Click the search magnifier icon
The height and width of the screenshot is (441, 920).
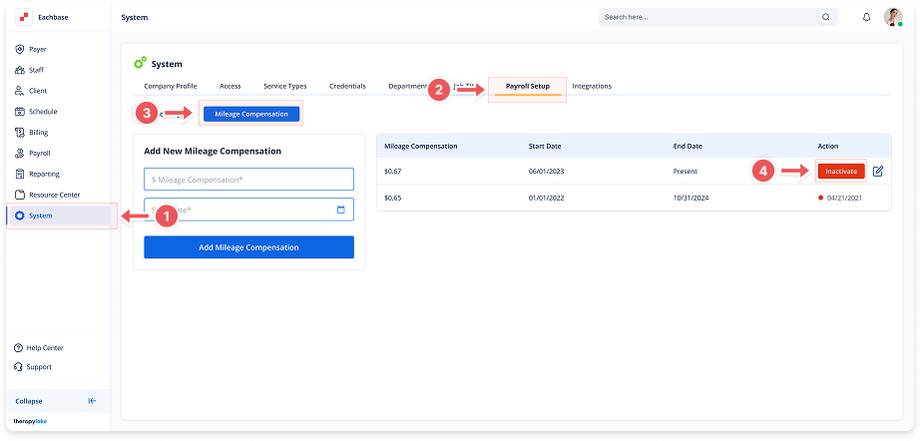click(826, 17)
